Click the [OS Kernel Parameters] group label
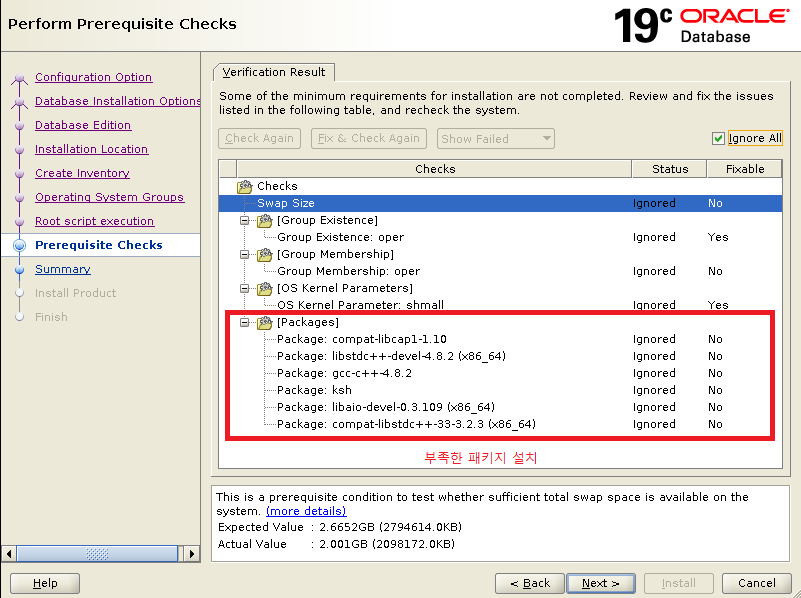The image size is (801, 598). click(x=345, y=289)
